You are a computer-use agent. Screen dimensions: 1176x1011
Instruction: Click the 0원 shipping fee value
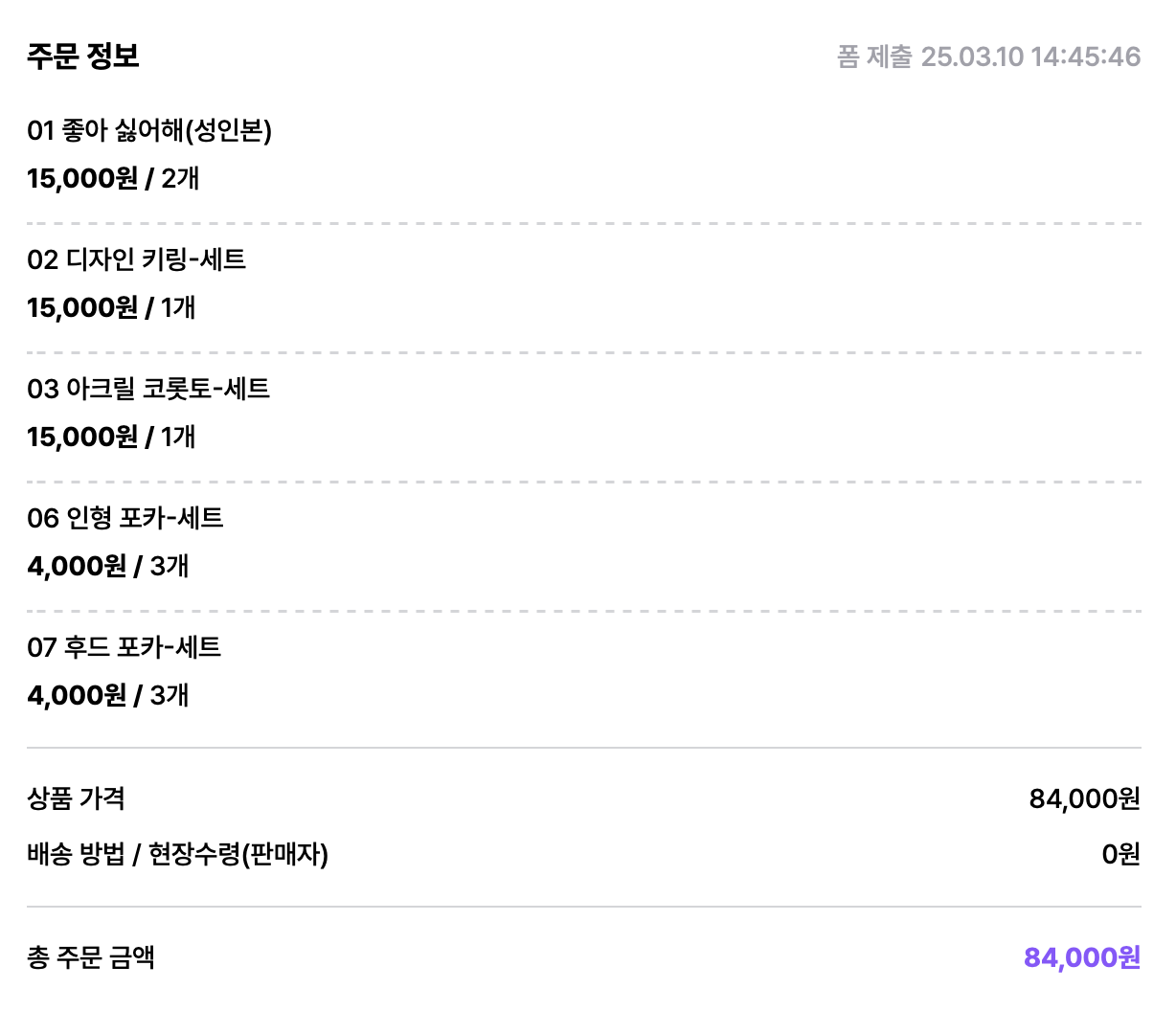[1121, 854]
